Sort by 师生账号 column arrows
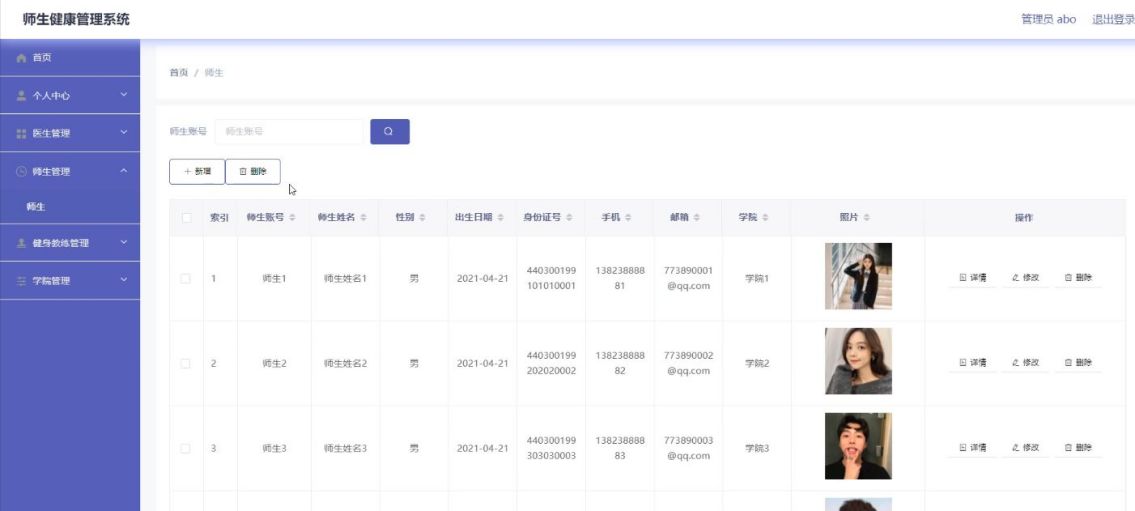The image size is (1135, 511). (x=292, y=218)
